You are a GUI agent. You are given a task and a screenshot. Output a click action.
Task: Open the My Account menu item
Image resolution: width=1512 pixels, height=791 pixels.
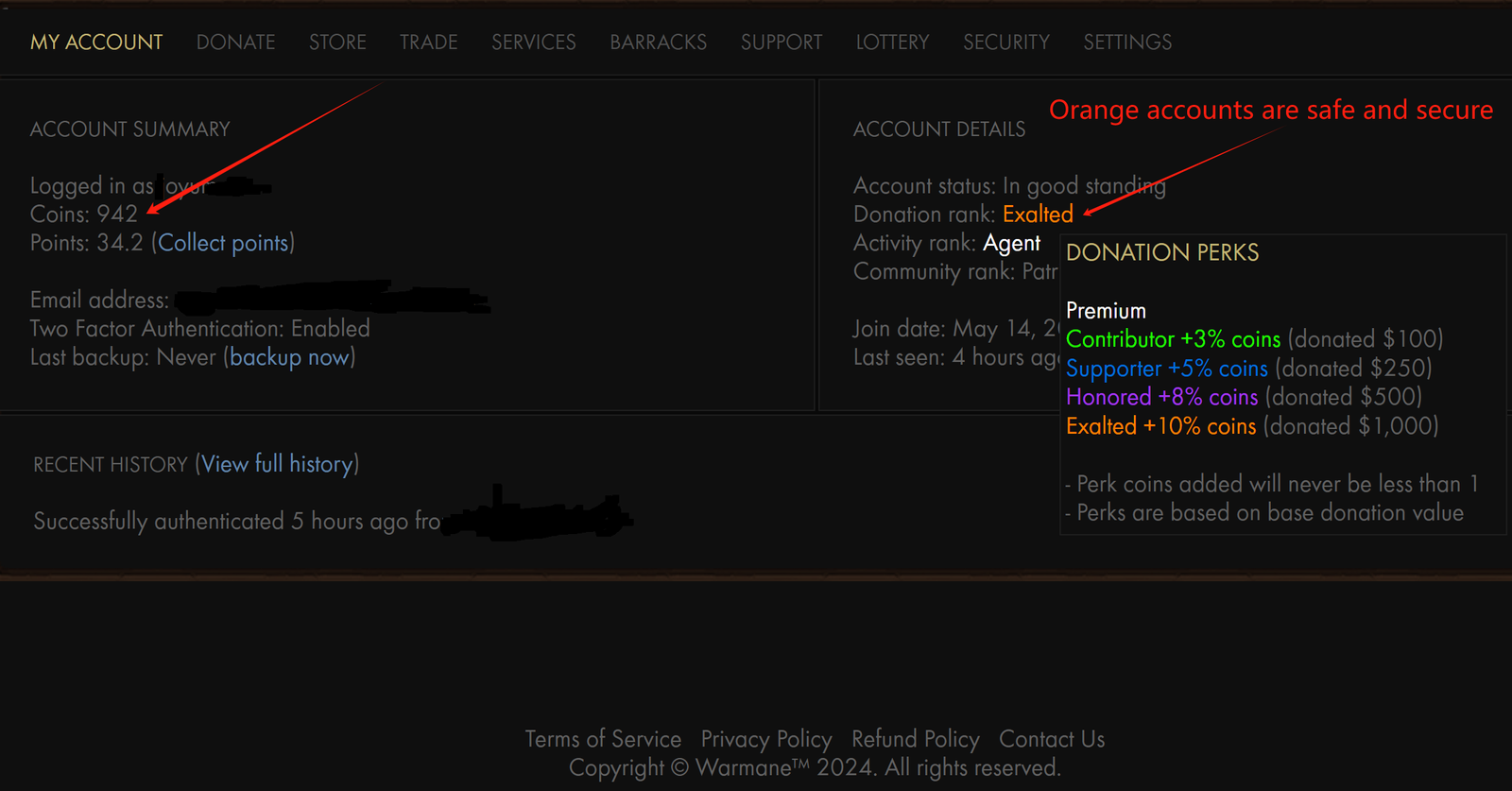pyautogui.click(x=96, y=43)
